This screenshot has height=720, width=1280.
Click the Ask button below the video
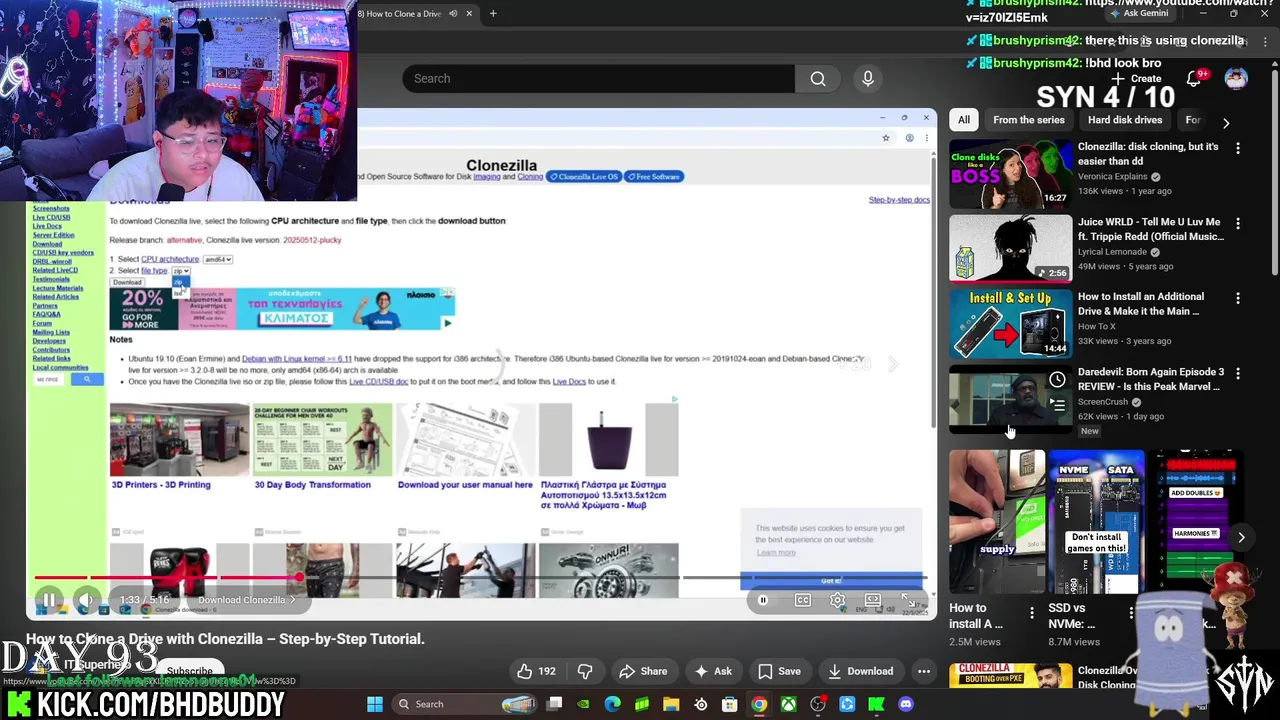713,671
